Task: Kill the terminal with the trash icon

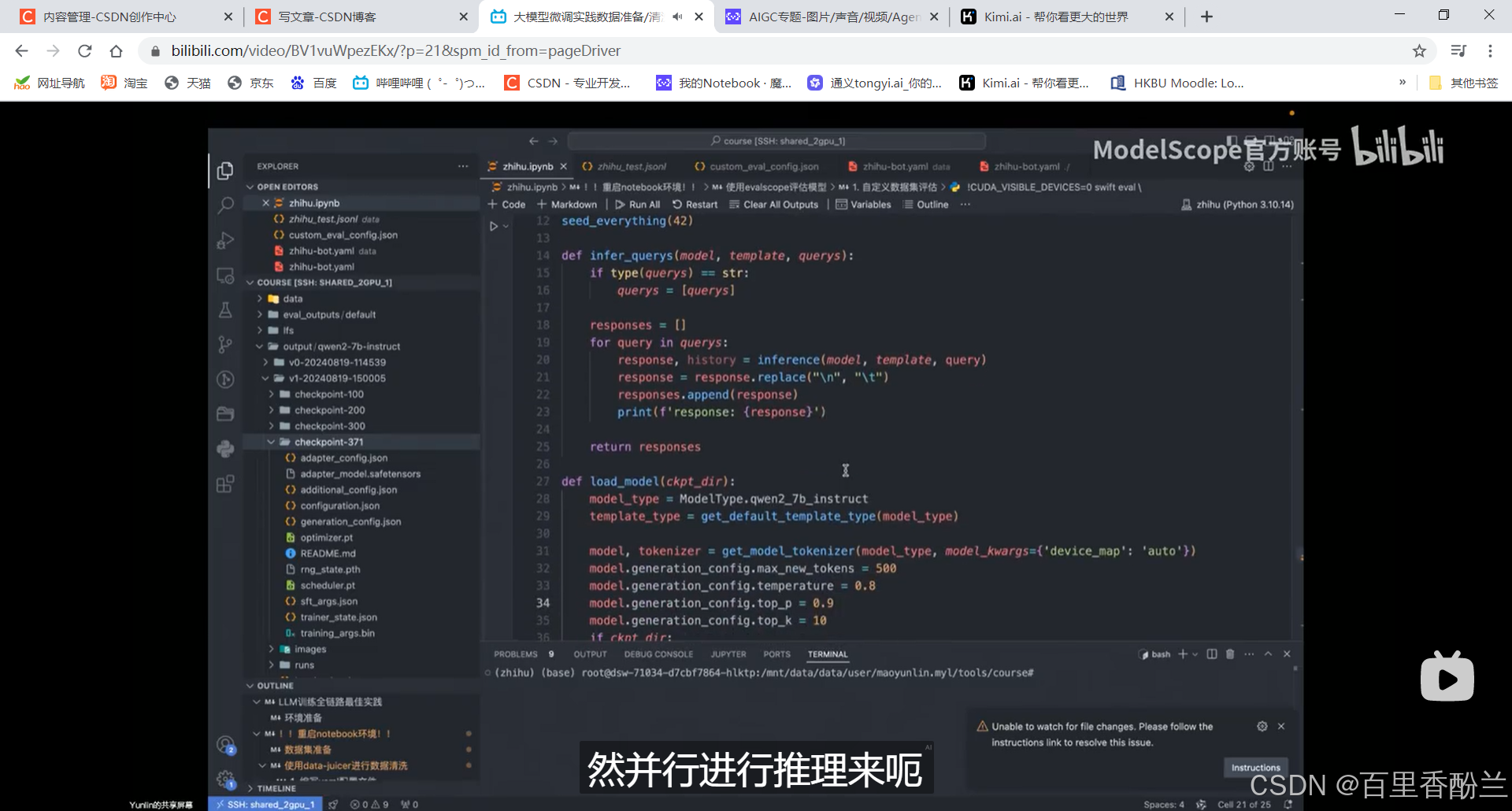Action: 1230,654
